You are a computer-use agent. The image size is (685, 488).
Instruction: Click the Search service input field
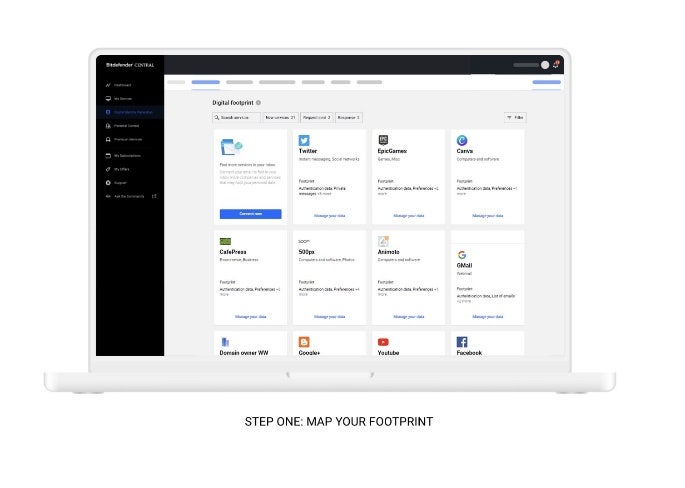236,117
